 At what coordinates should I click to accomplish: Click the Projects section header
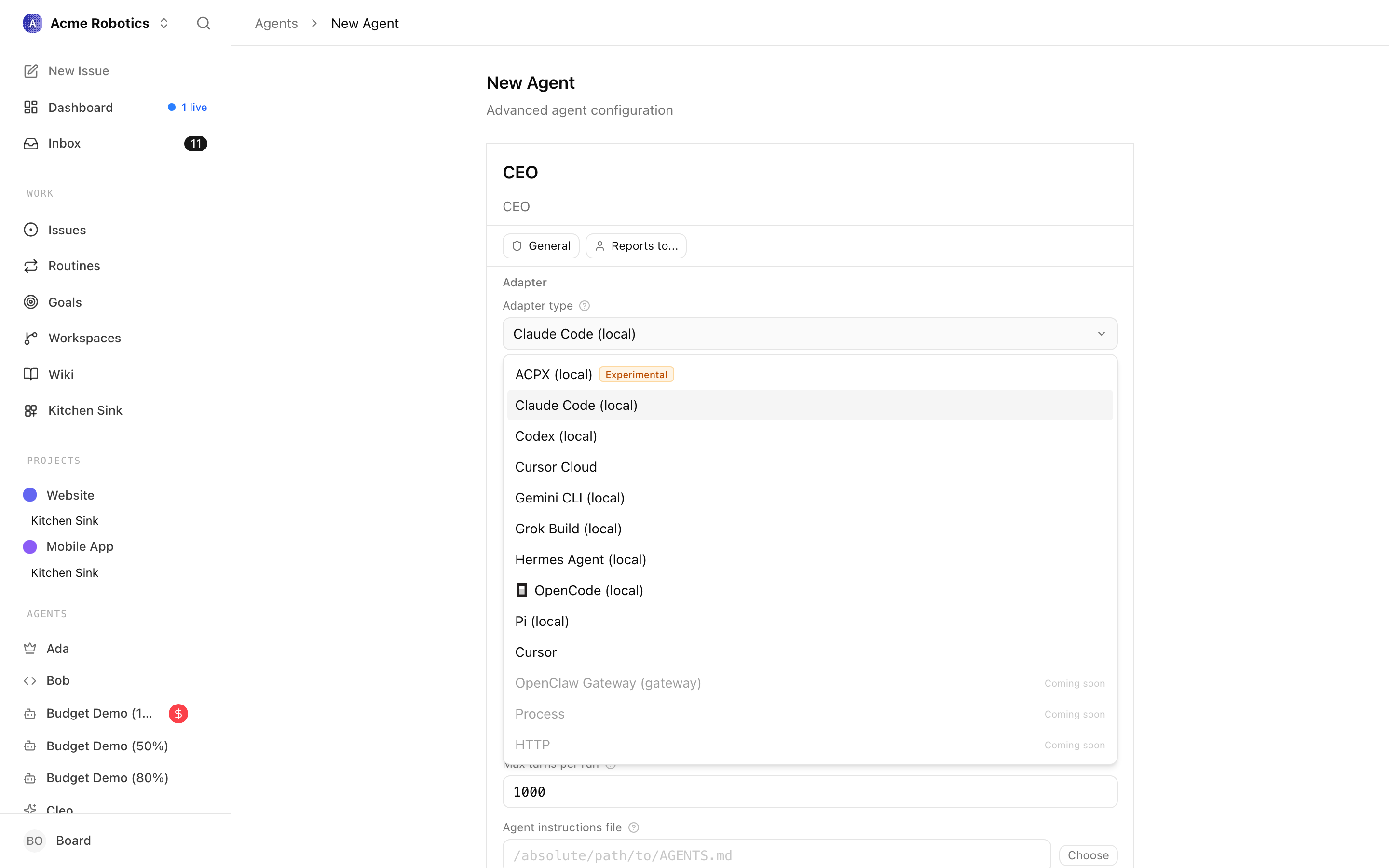click(x=54, y=461)
